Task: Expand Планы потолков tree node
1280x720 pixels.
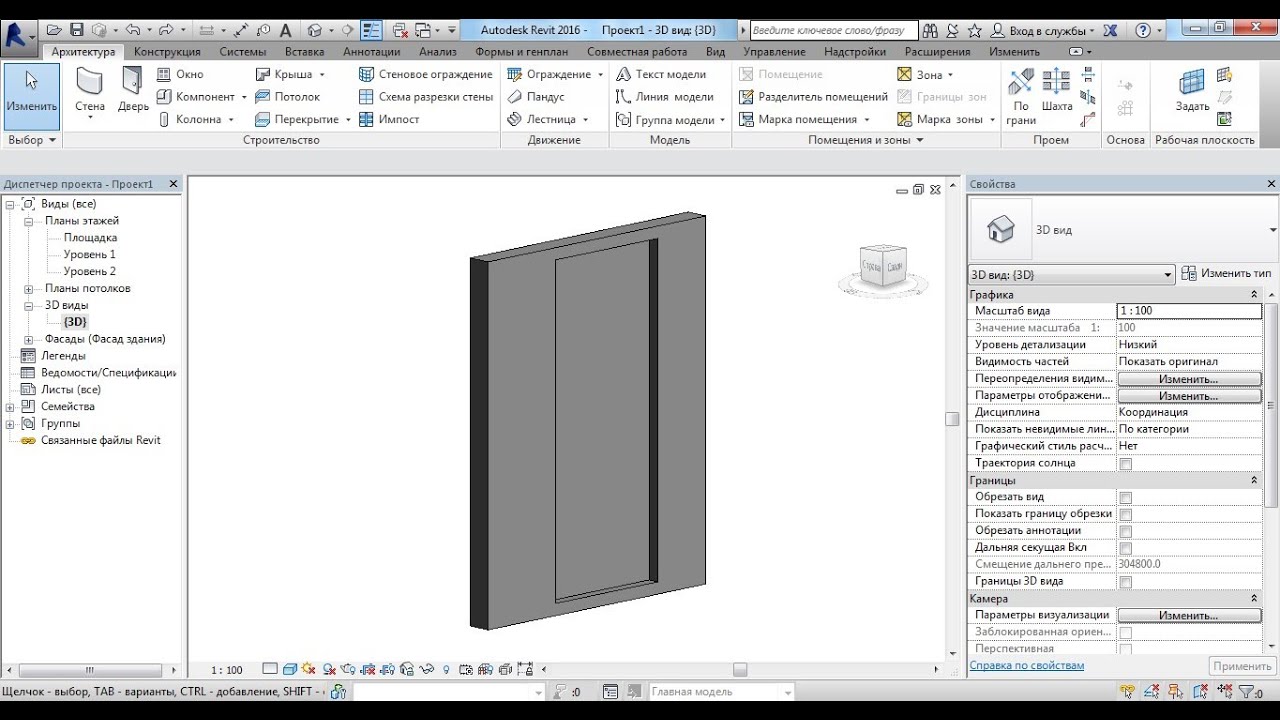Action: (x=29, y=289)
